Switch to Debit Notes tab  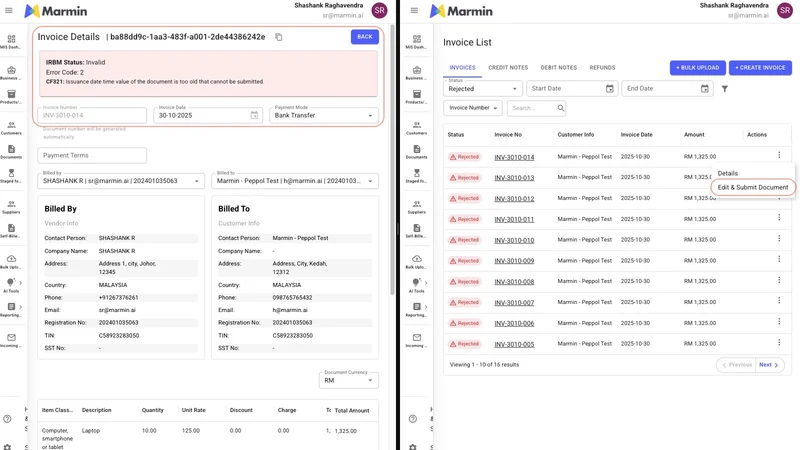click(559, 67)
